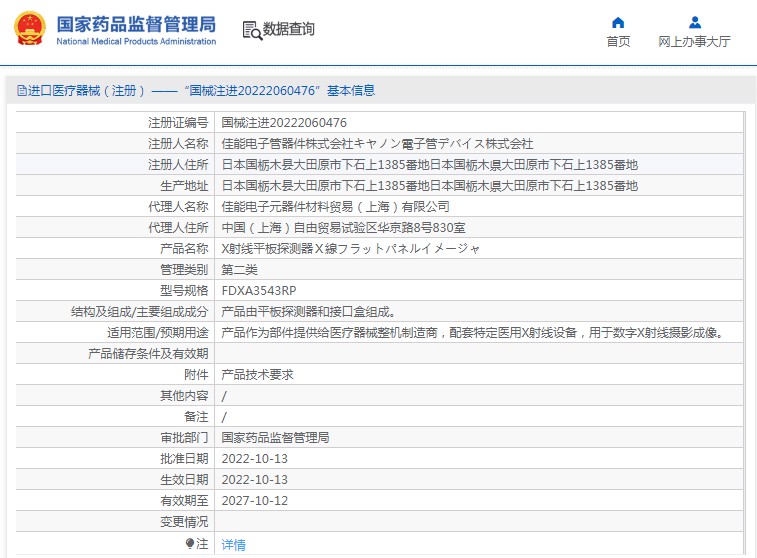Open the 网上办事大厅 navigation label

(x=695, y=42)
